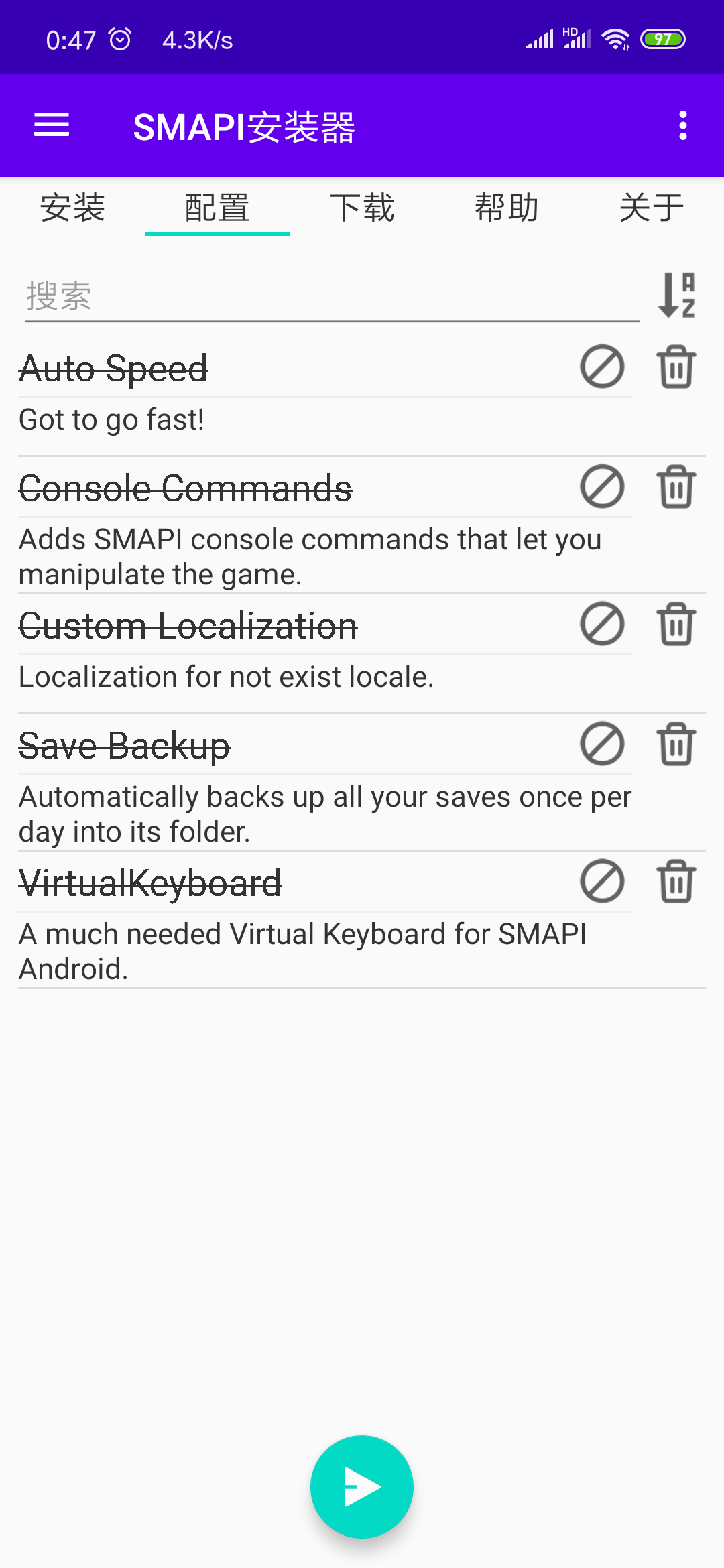
Task: Open the three-dot overflow menu
Action: tap(682, 125)
